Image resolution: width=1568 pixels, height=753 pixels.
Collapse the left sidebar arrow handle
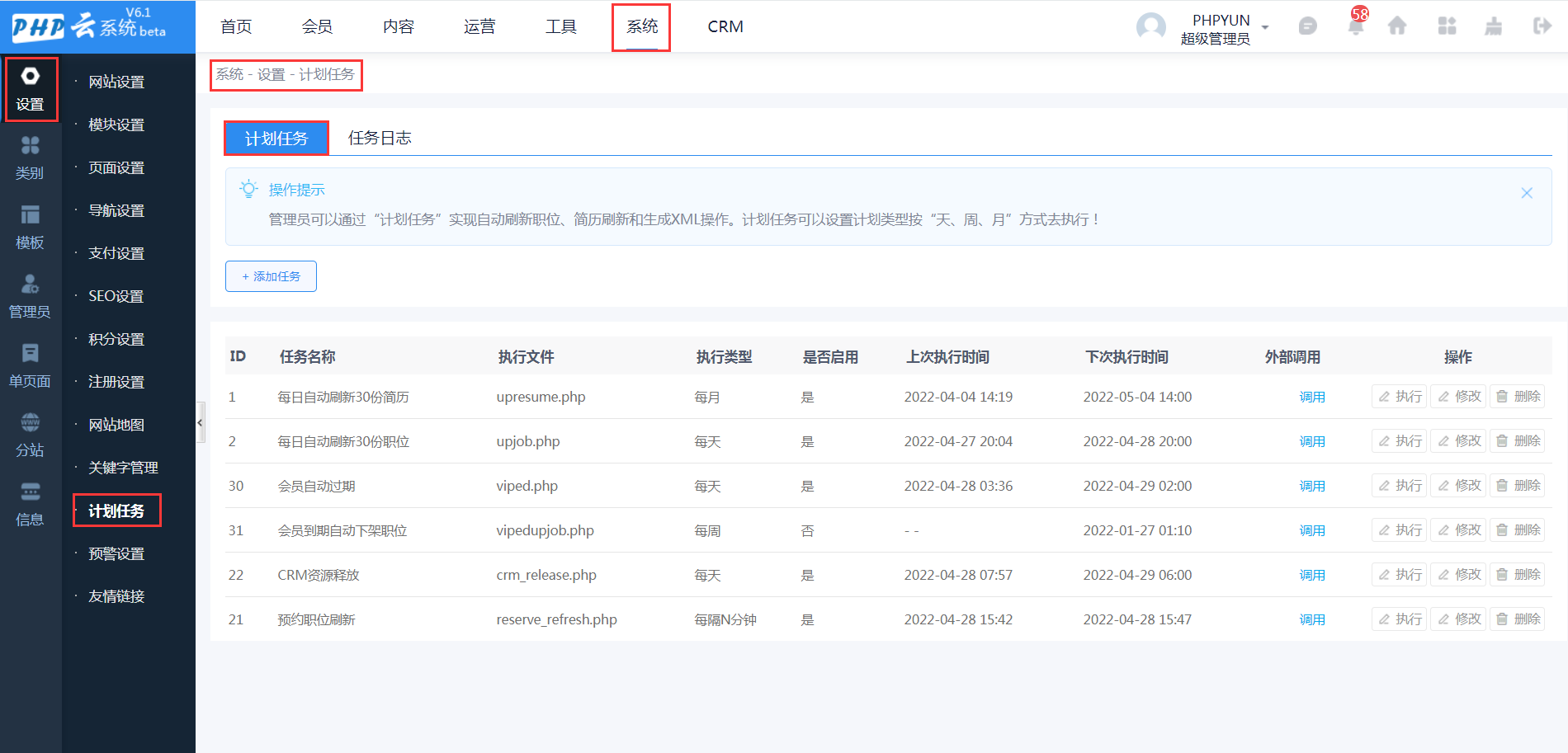coord(200,422)
